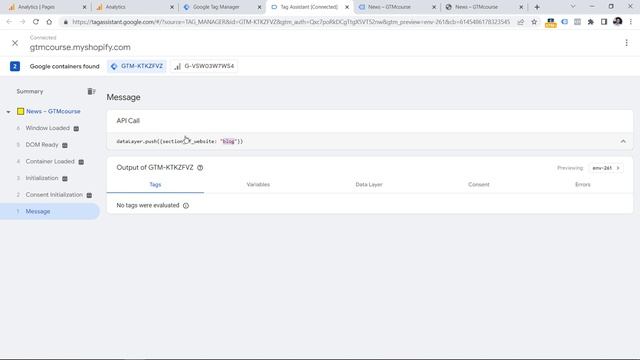
Task: Select the News – GTMcourse page entry
Action: click(53, 111)
